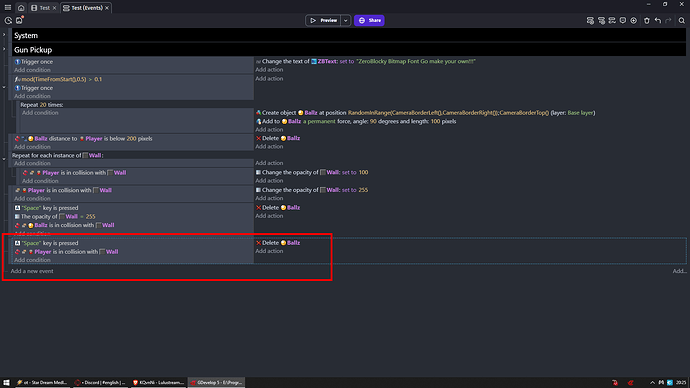Click the add comment toolbar icon

623,21
